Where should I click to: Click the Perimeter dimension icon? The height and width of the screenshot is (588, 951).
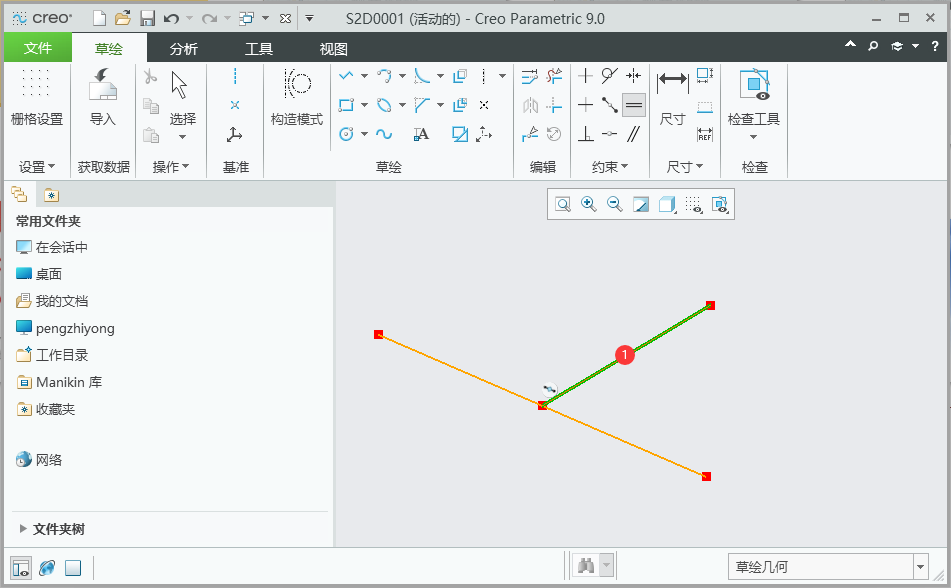(x=705, y=76)
